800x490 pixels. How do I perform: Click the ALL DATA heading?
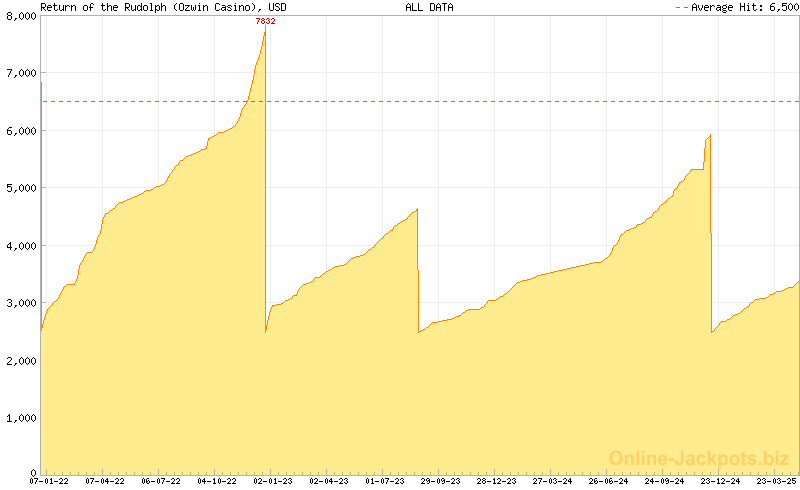coord(429,7)
